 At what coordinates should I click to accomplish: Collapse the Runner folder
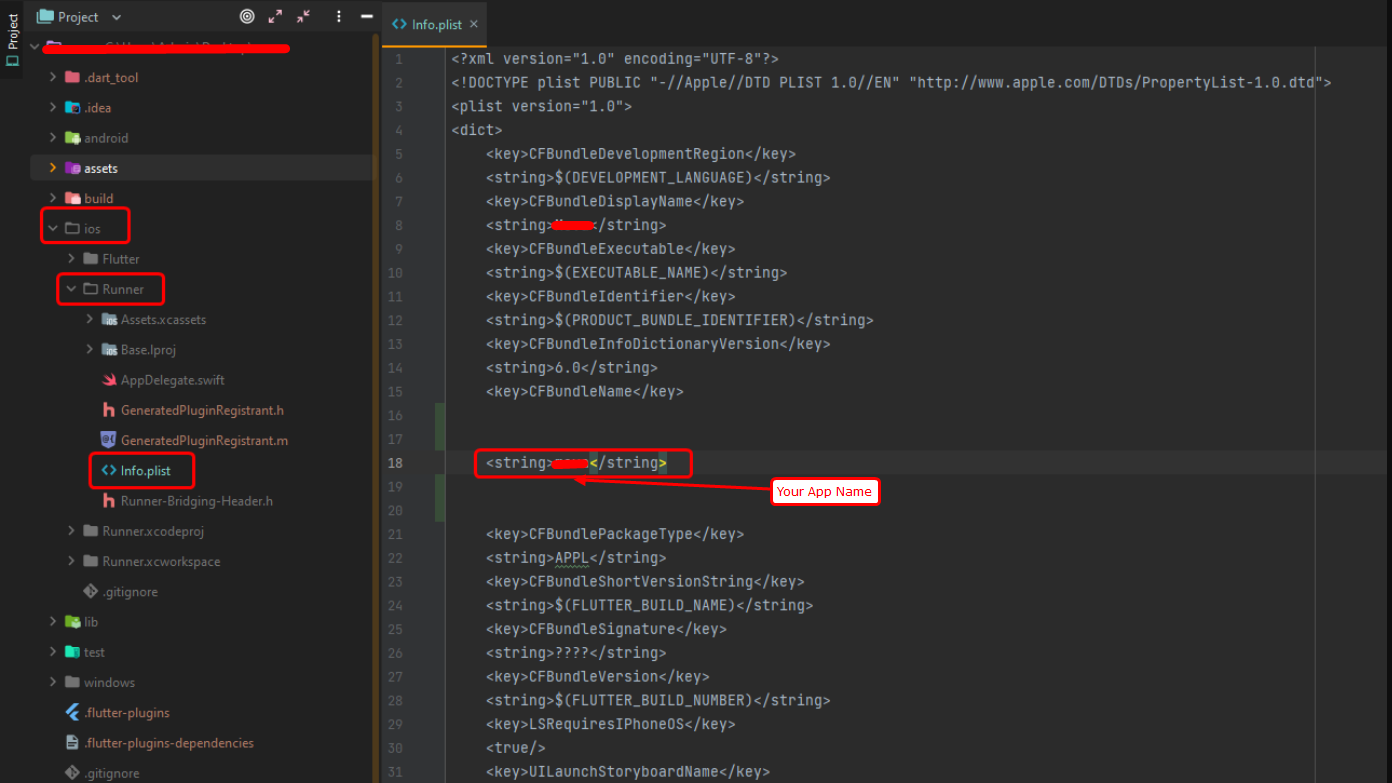click(71, 289)
